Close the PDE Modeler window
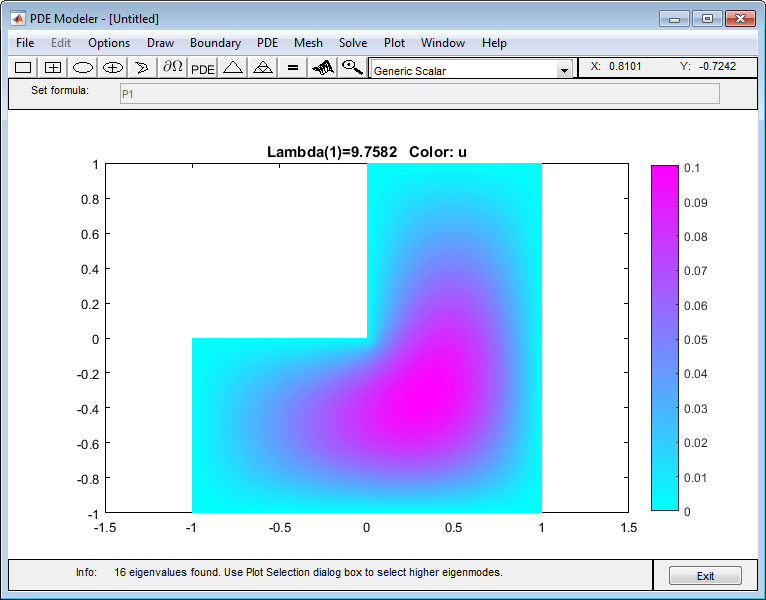The image size is (766, 600). 740,19
